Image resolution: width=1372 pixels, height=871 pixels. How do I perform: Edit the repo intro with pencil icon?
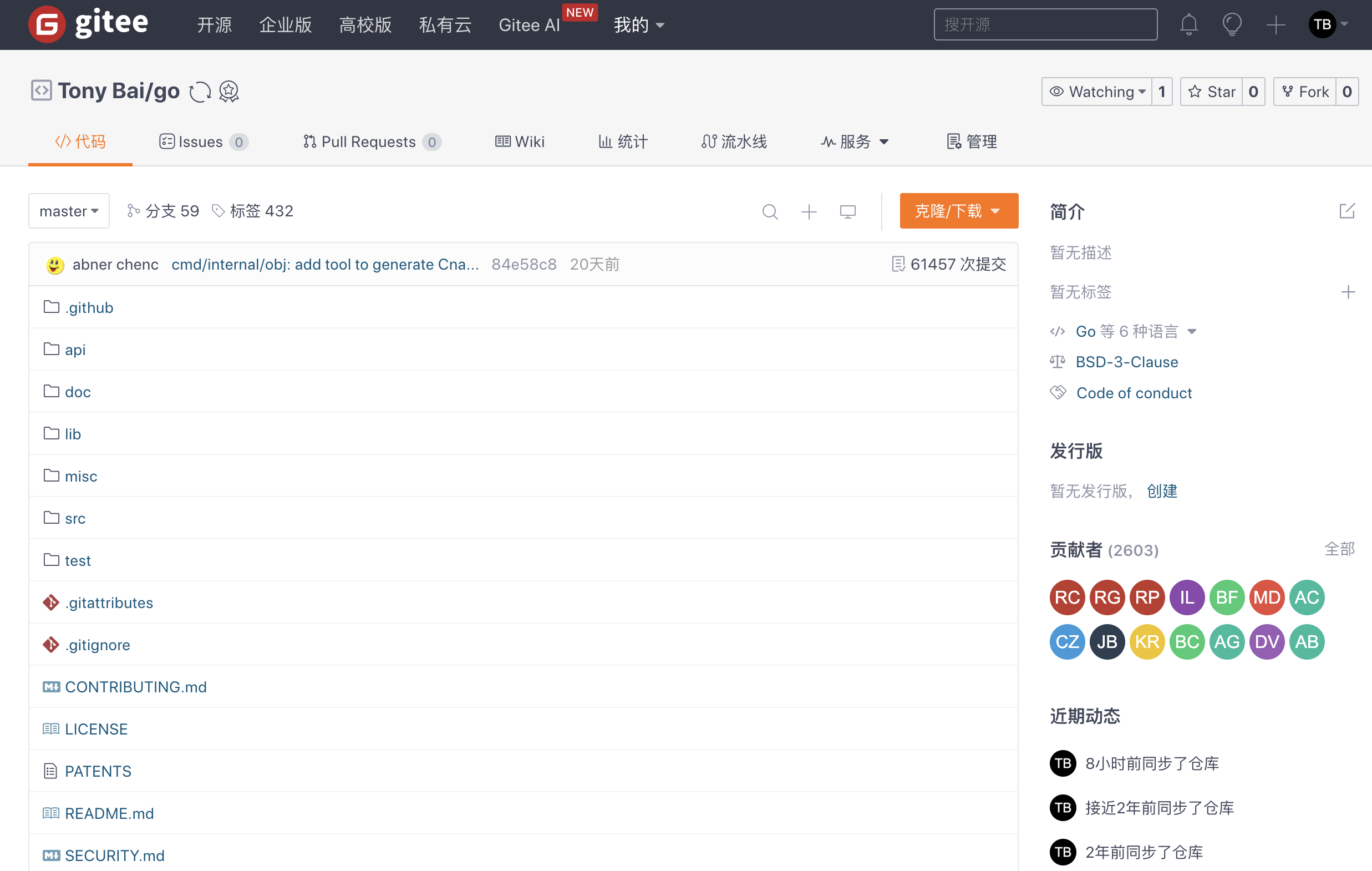[1346, 211]
